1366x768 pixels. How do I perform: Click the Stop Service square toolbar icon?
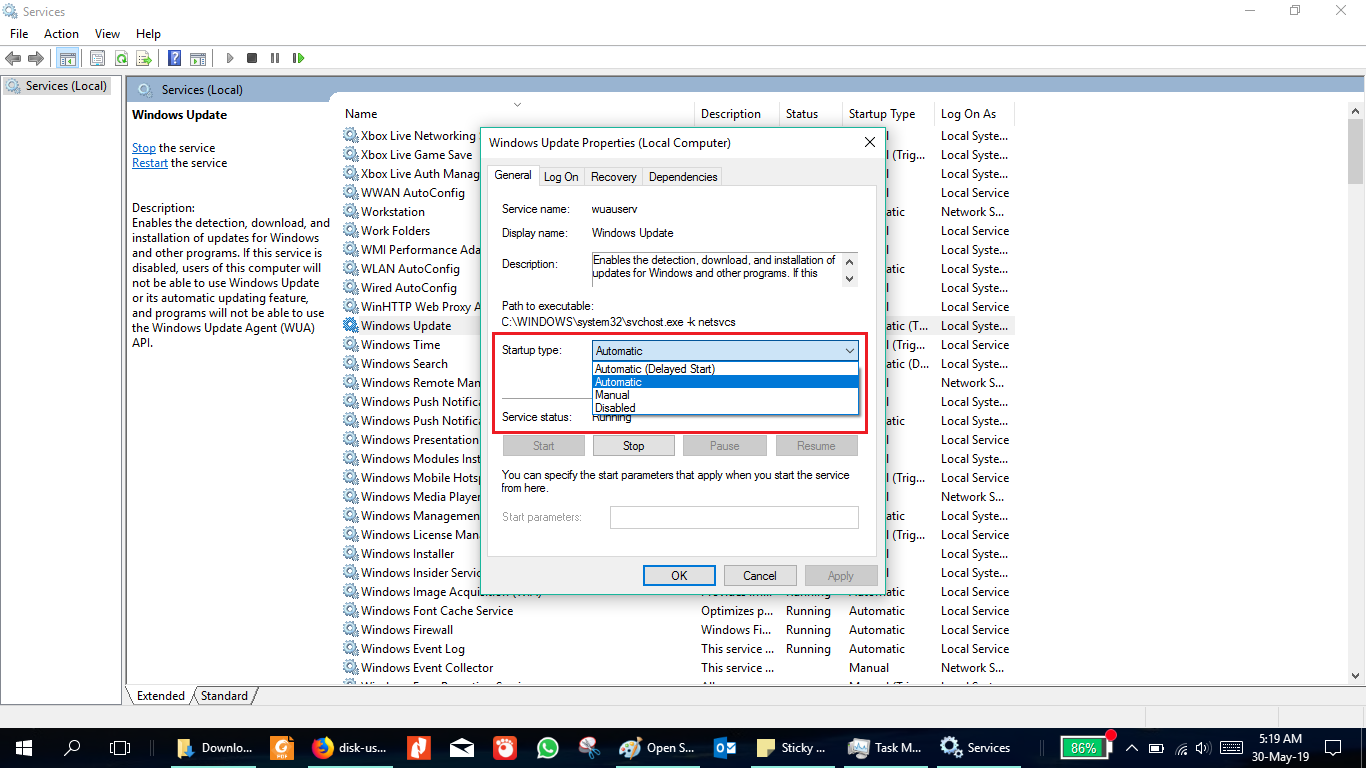tap(252, 59)
